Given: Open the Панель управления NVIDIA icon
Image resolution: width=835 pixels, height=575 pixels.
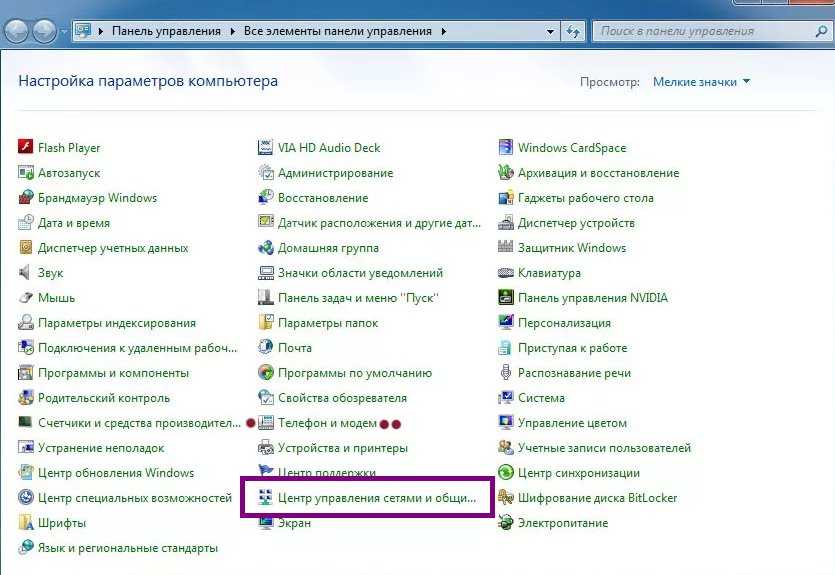Looking at the screenshot, I should 506,298.
